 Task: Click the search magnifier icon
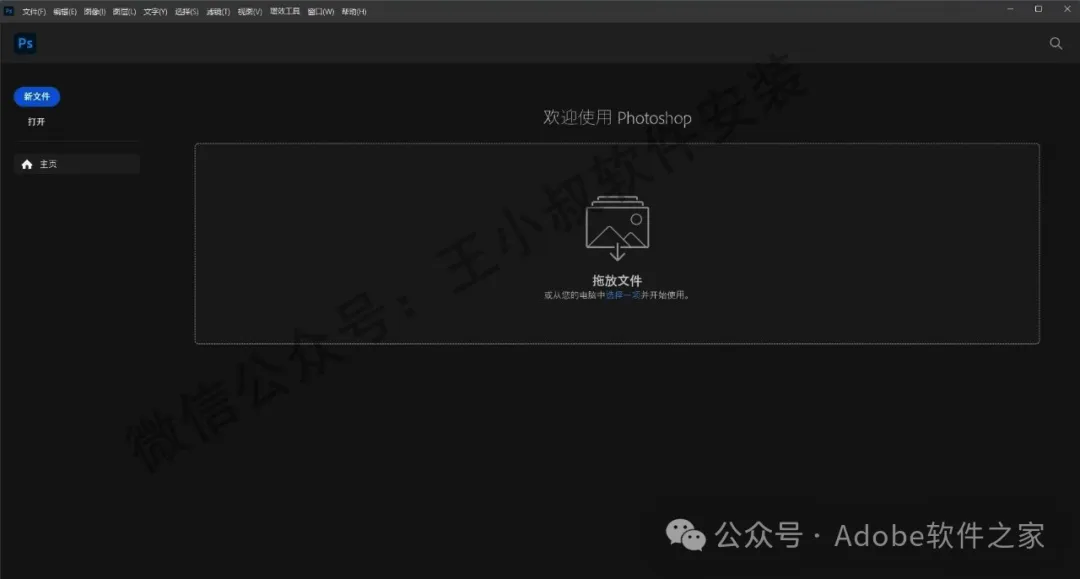tap(1055, 43)
